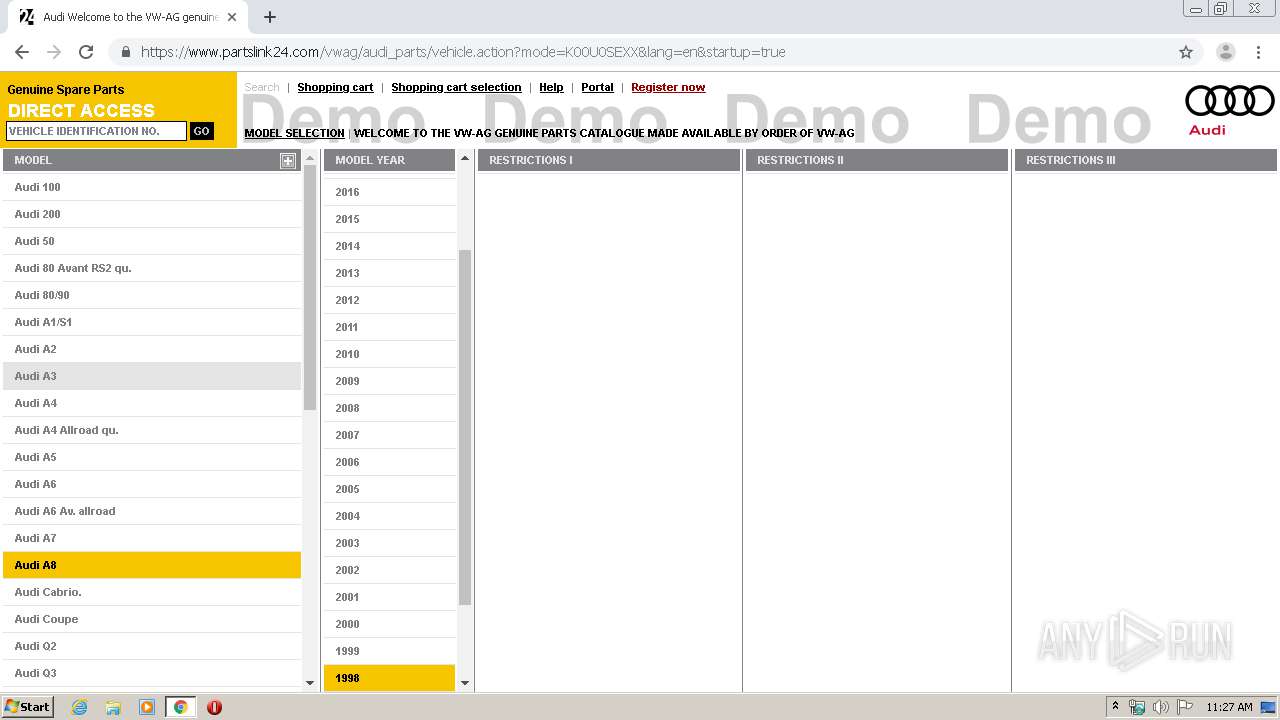This screenshot has height=720, width=1280.
Task: Click the browser Forward arrow
Action: tap(54, 52)
